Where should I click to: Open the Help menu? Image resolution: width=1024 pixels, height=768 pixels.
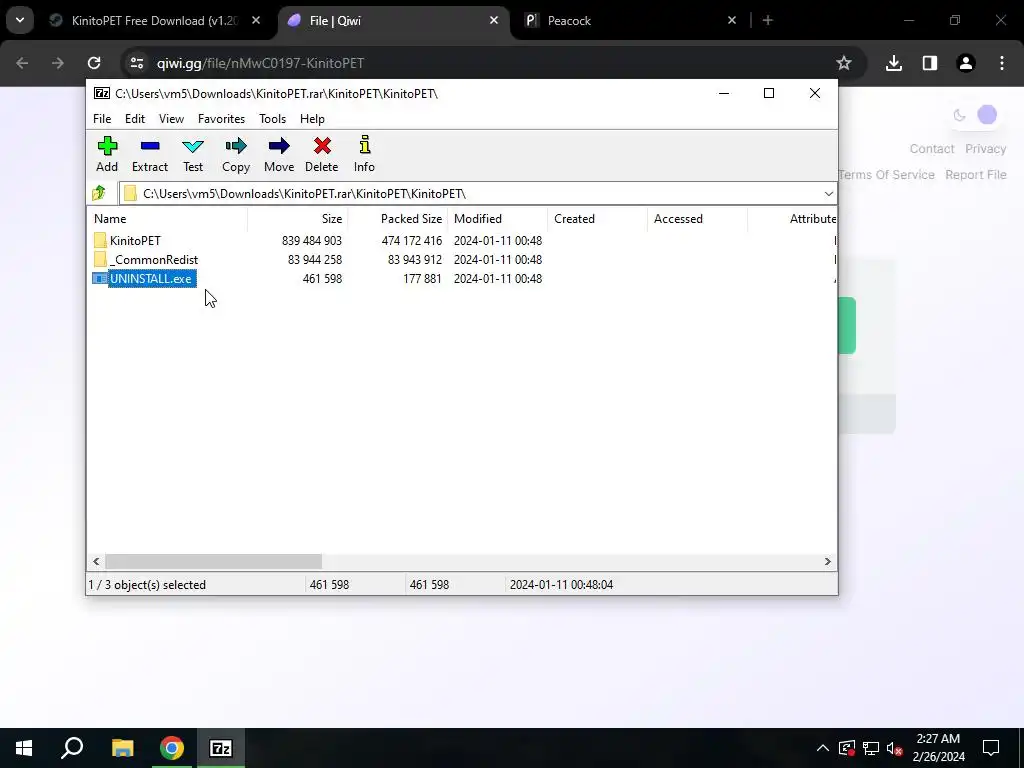[x=312, y=119]
